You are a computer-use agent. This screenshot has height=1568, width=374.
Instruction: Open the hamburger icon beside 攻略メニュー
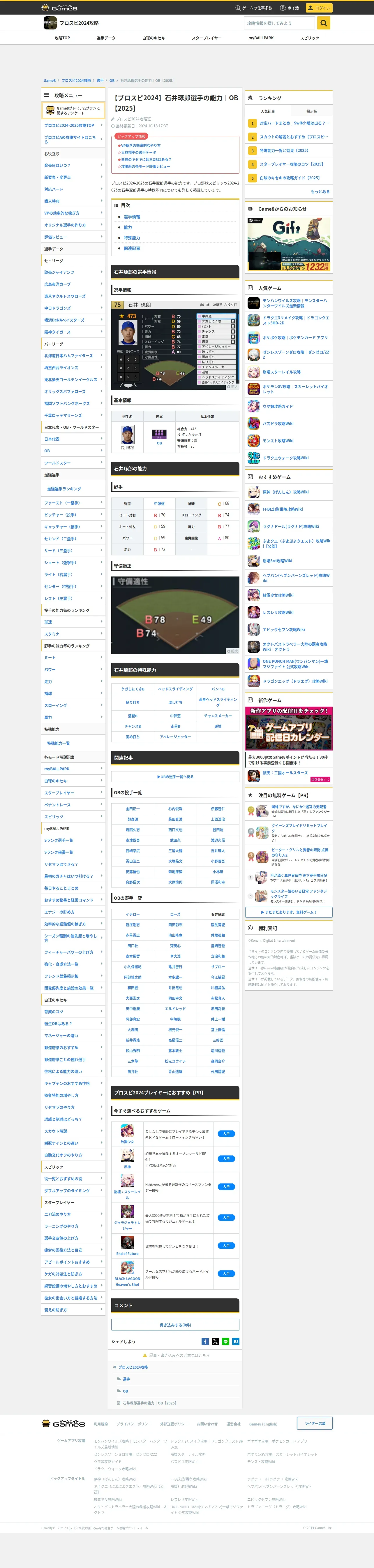point(46,95)
